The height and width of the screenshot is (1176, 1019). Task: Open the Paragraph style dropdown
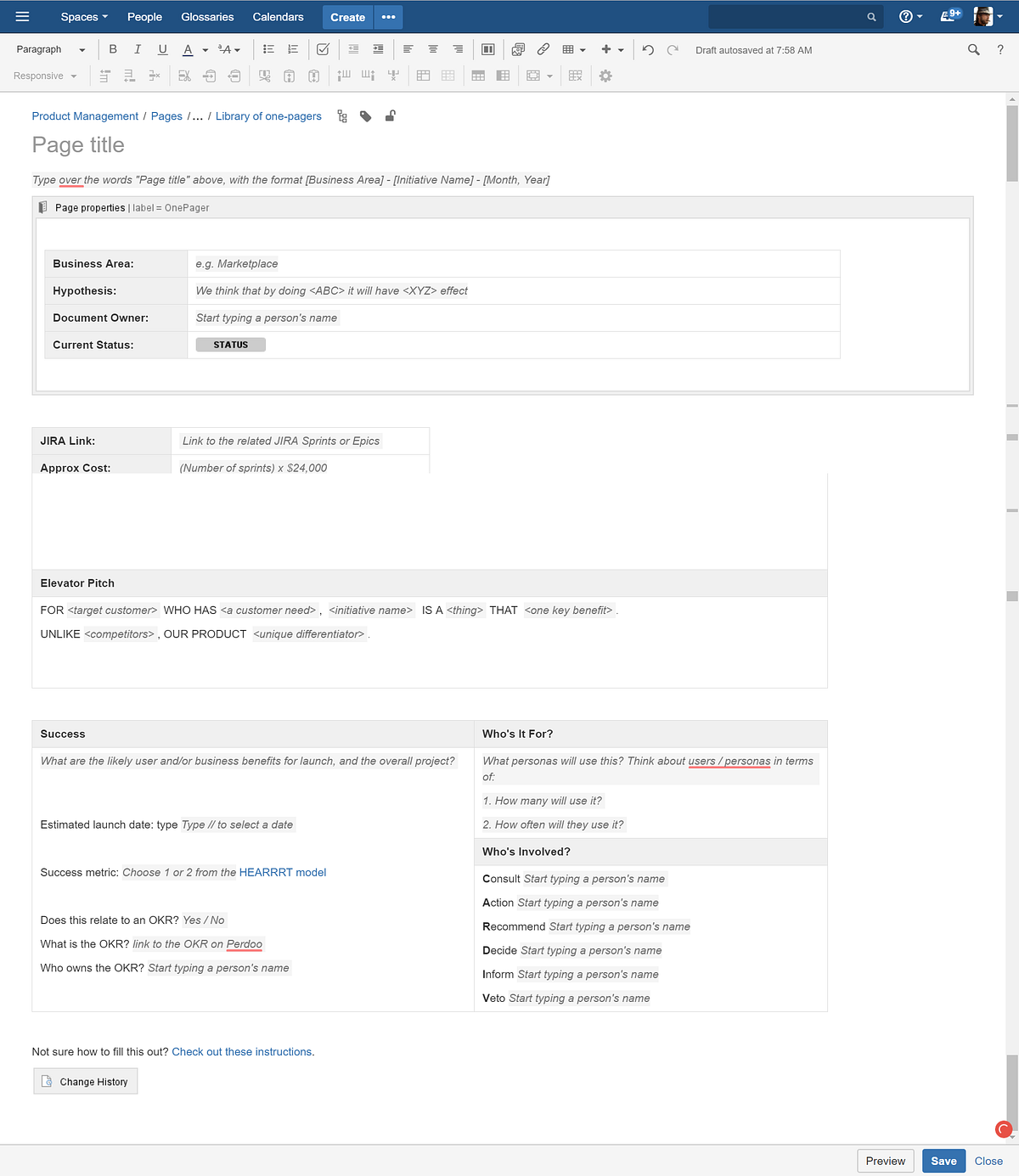pyautogui.click(x=49, y=49)
